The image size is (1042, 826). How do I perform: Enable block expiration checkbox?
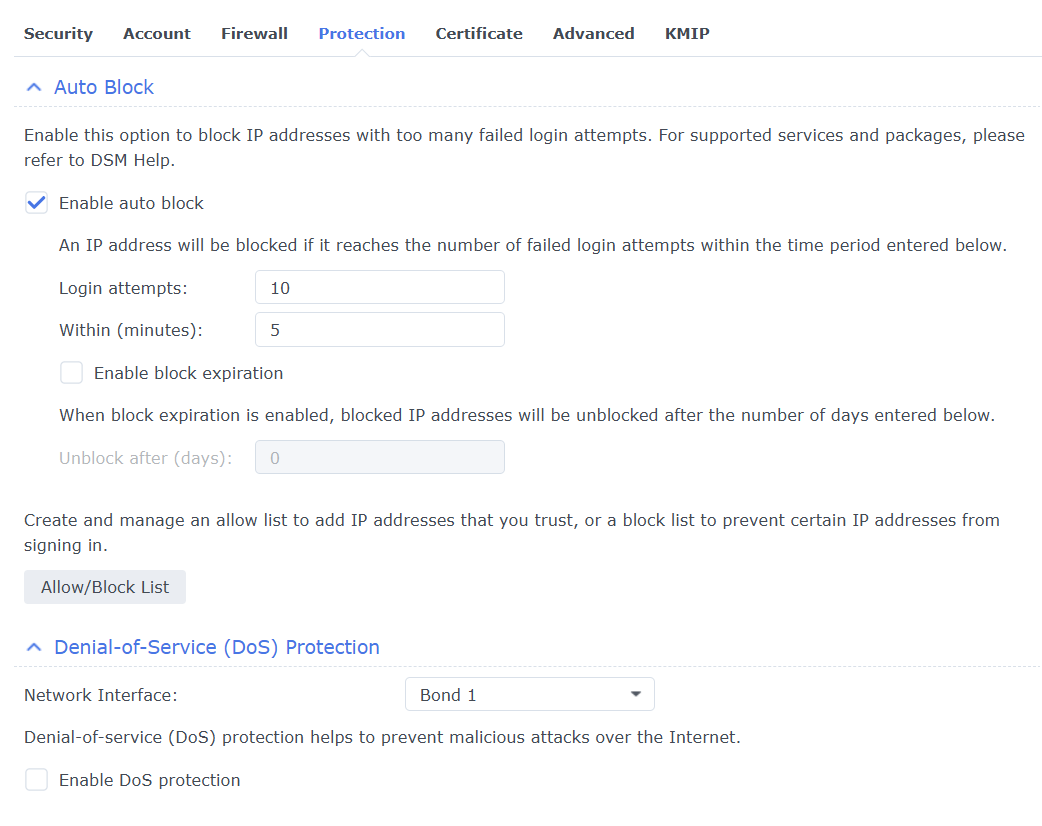coord(72,373)
